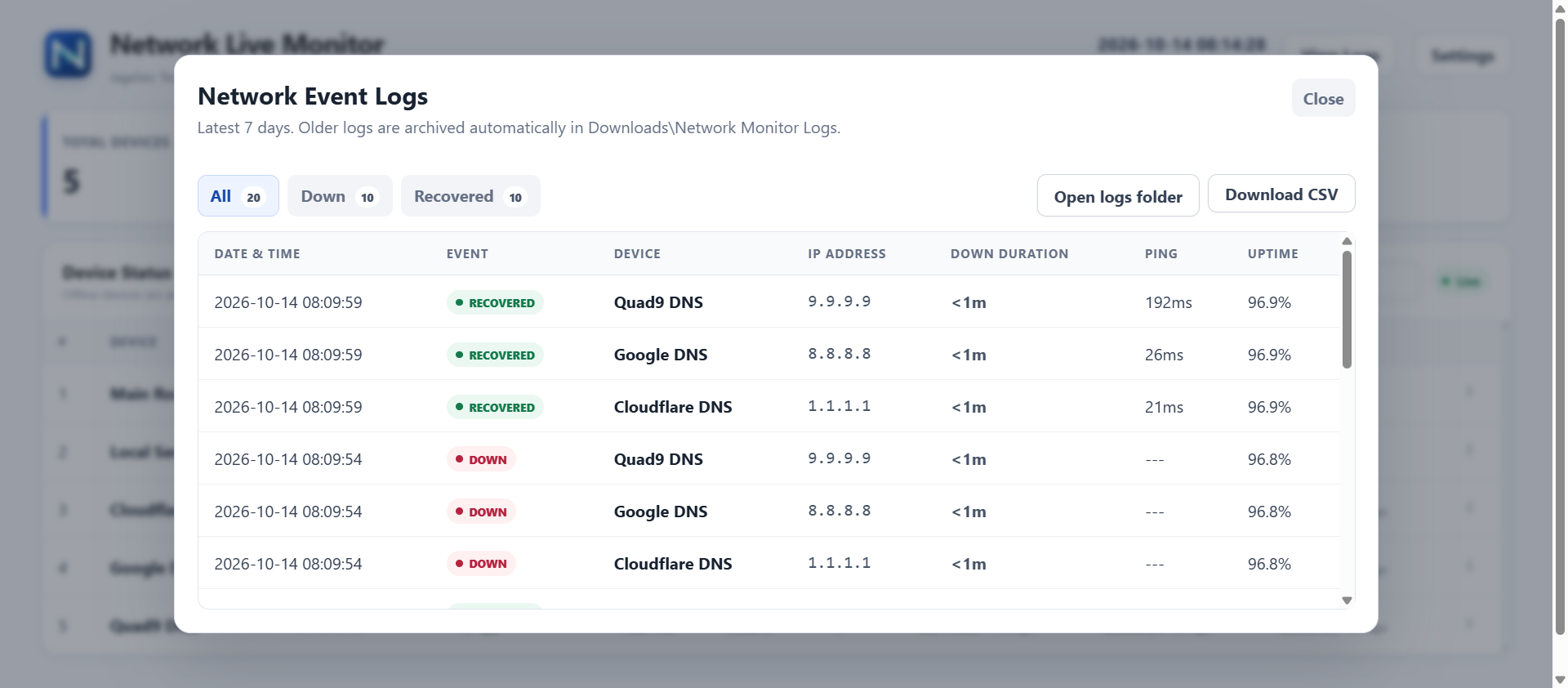Click the 96.8% uptime for Cloudflare DNS
Viewport: 1568px width, 688px height.
tap(1269, 564)
